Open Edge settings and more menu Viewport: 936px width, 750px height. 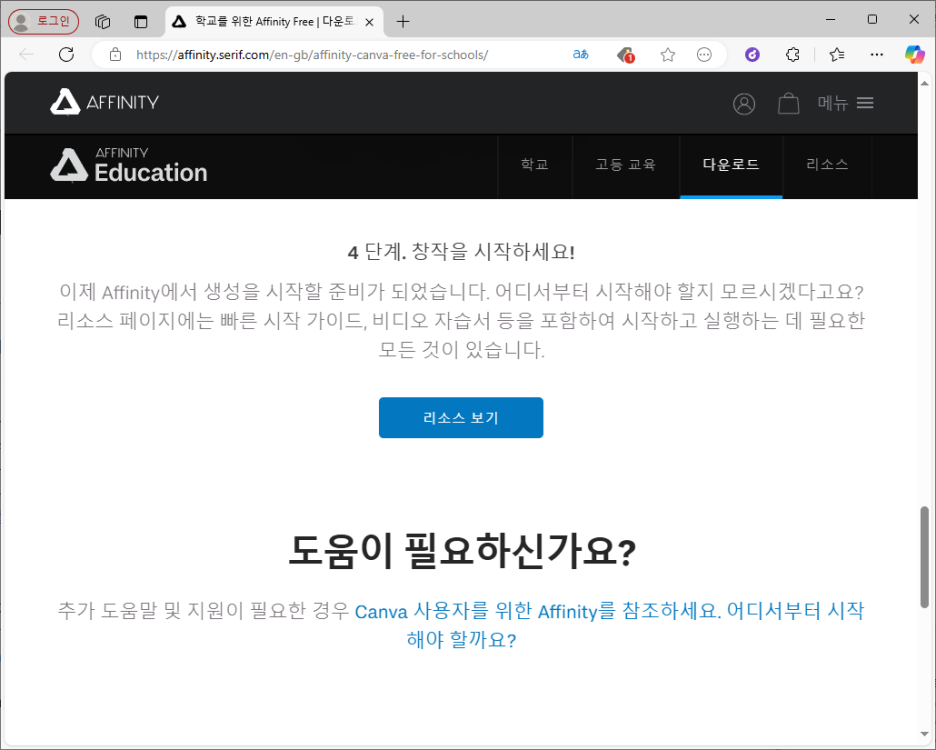(x=876, y=55)
